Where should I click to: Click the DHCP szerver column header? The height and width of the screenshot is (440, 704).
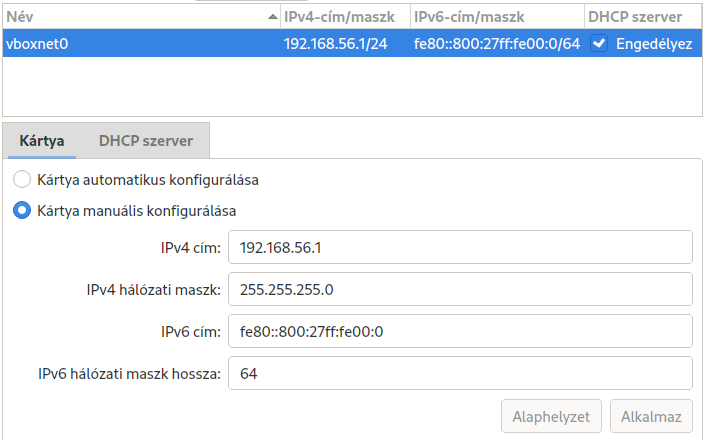tap(643, 17)
